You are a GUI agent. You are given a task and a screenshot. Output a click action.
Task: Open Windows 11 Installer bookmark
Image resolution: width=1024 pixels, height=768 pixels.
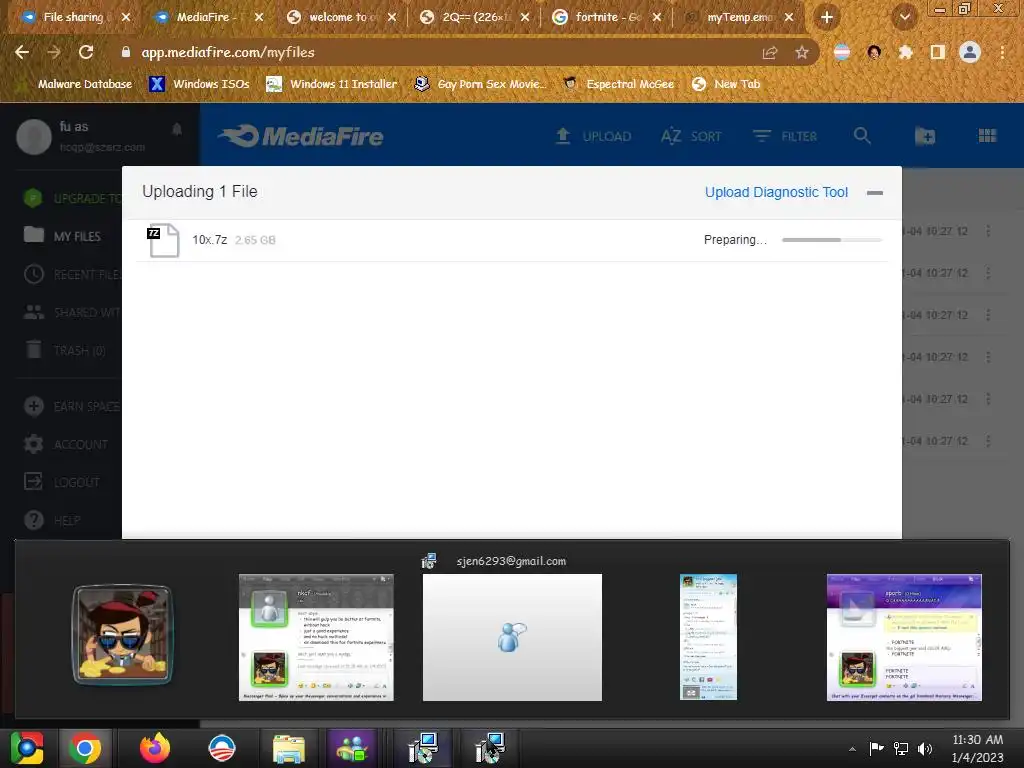tap(332, 84)
